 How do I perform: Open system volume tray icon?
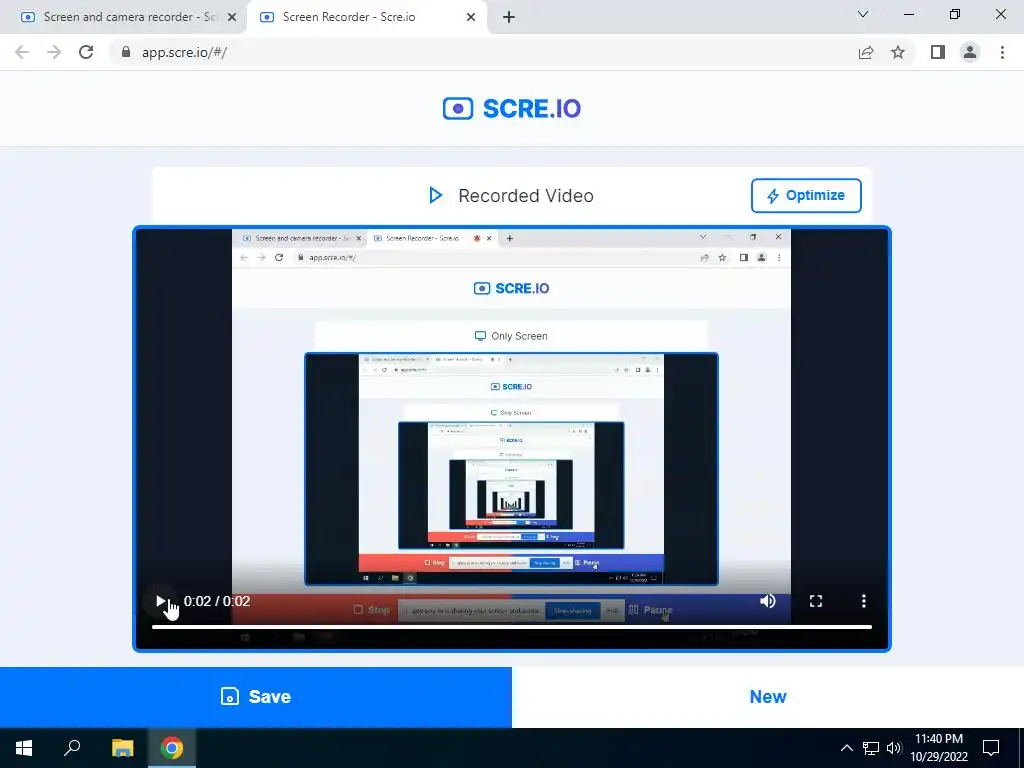coord(894,748)
